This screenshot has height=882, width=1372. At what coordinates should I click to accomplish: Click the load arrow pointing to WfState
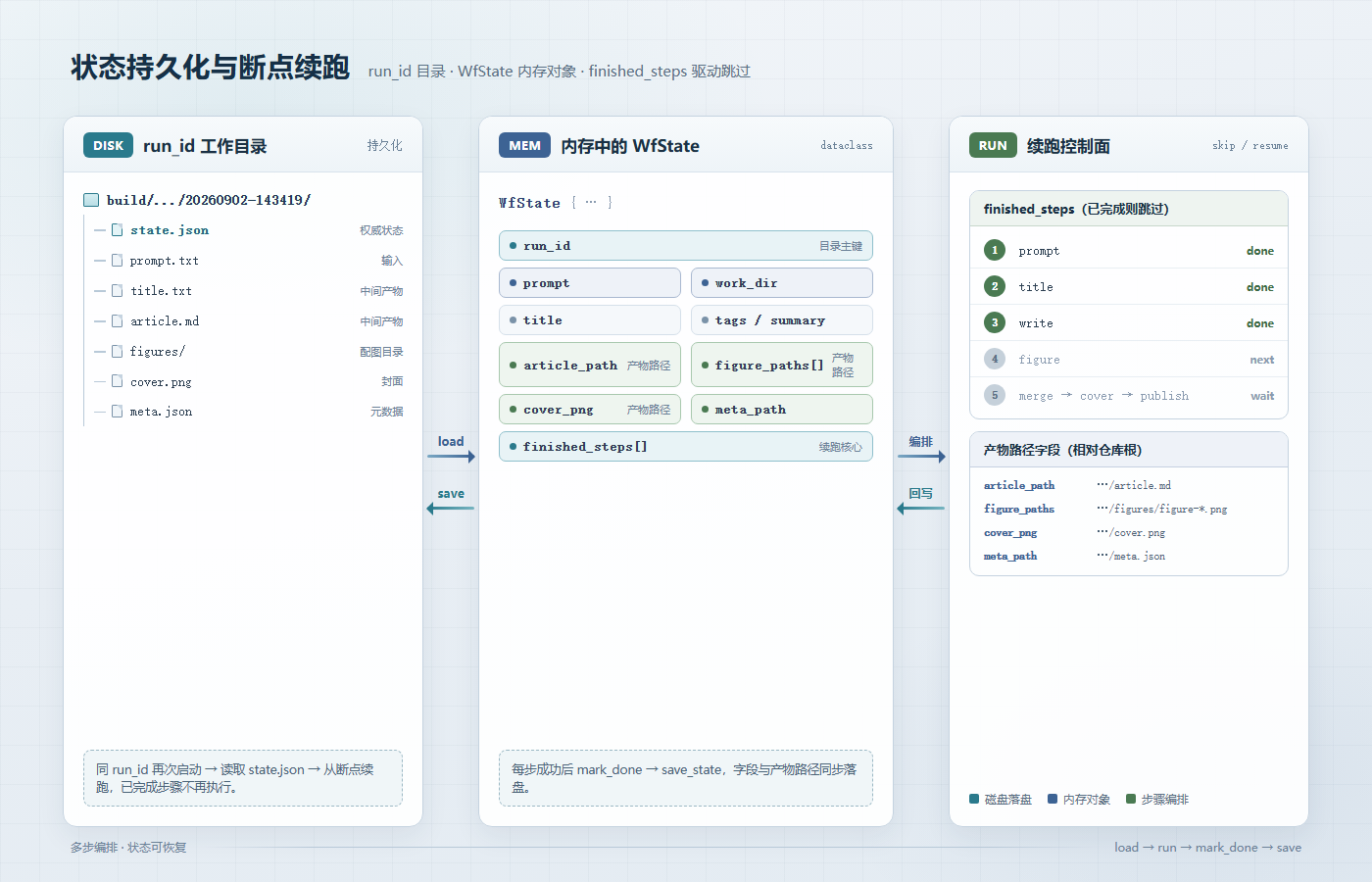tap(451, 457)
